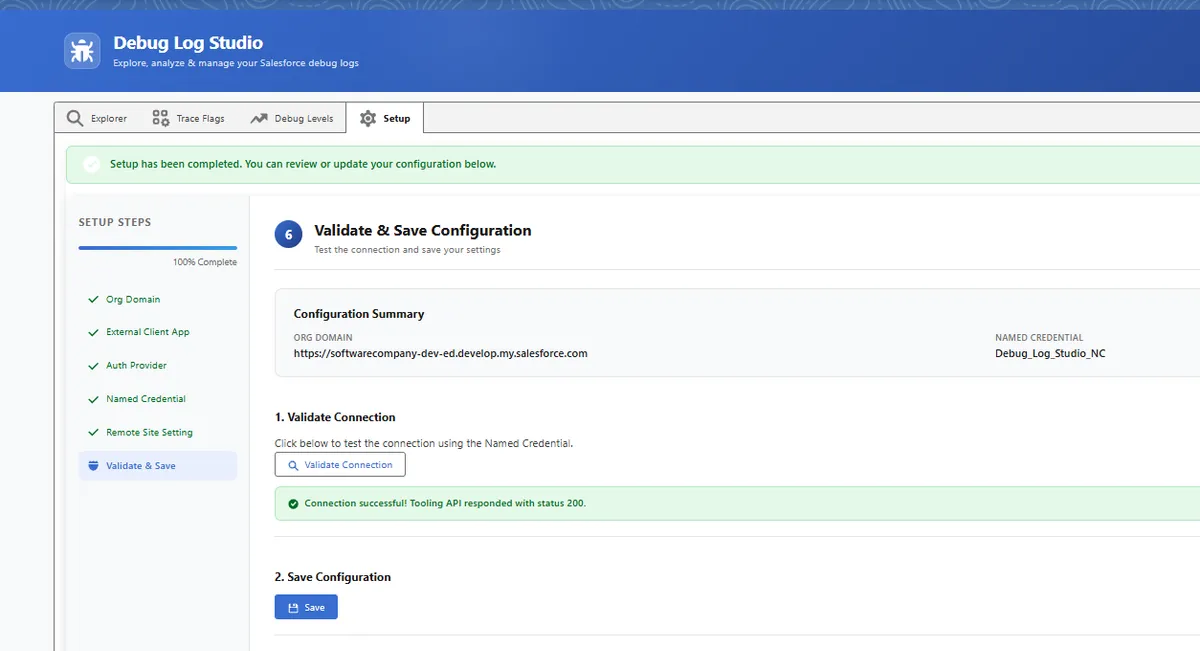Viewport: 1200px width, 651px height.
Task: Click the Setup gear icon
Action: 368,118
